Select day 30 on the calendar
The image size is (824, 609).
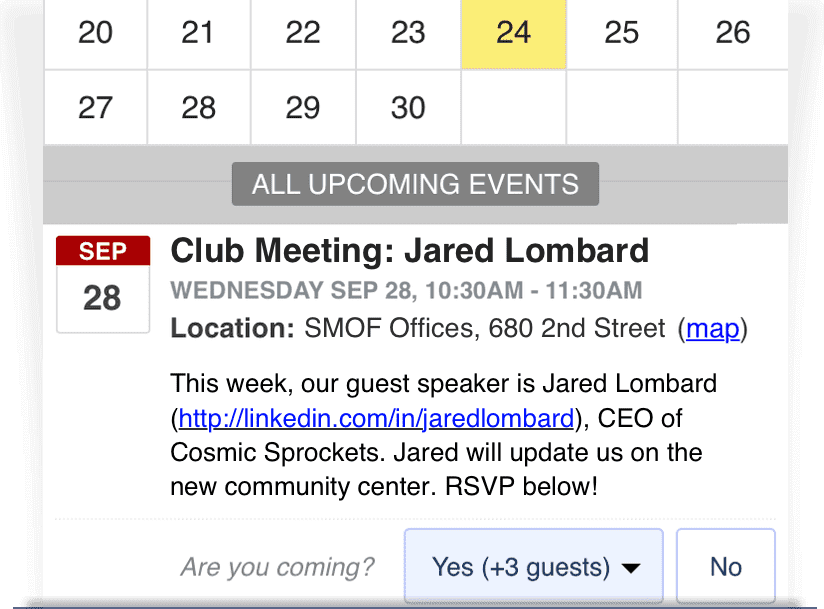[x=408, y=107]
